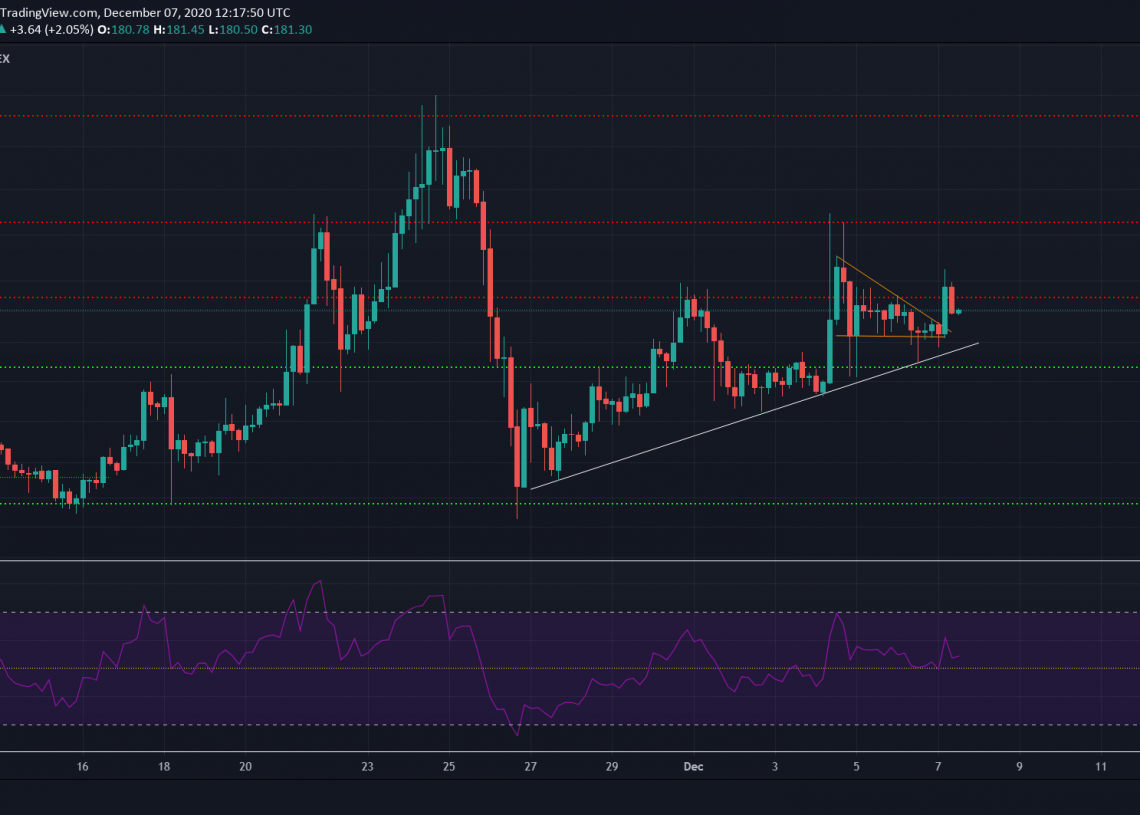The width and height of the screenshot is (1140, 815).
Task: Click the '20' date on time axis
Action: click(246, 767)
